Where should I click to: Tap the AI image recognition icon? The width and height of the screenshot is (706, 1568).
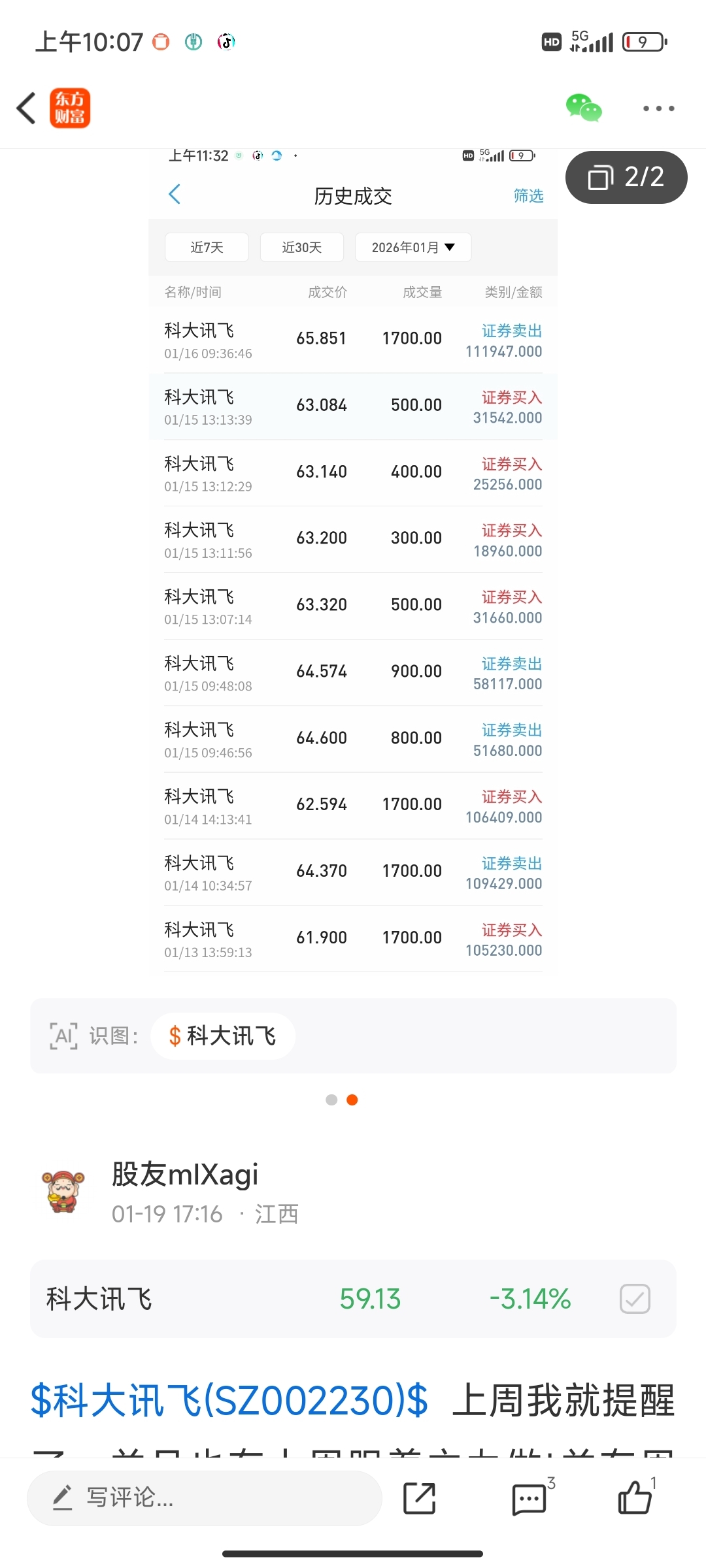pyautogui.click(x=63, y=1036)
